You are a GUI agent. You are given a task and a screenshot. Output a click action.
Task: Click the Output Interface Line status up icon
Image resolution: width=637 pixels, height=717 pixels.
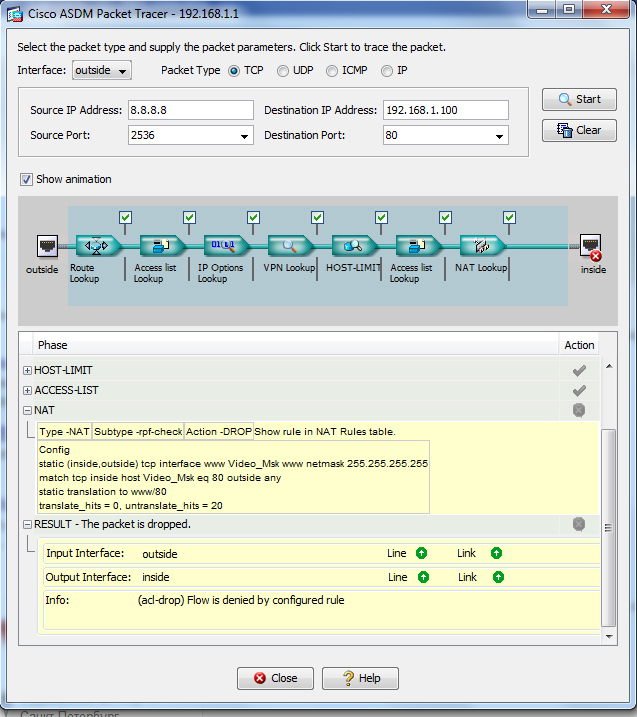(x=423, y=577)
